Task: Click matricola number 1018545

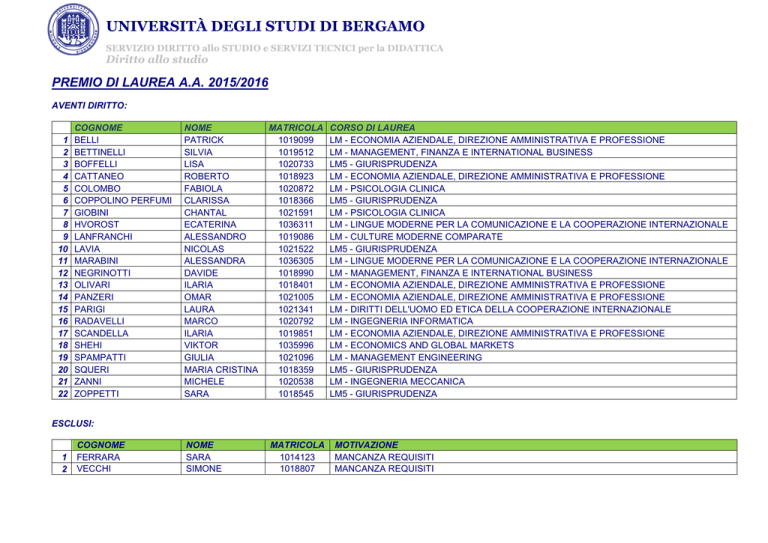Action: [296, 394]
